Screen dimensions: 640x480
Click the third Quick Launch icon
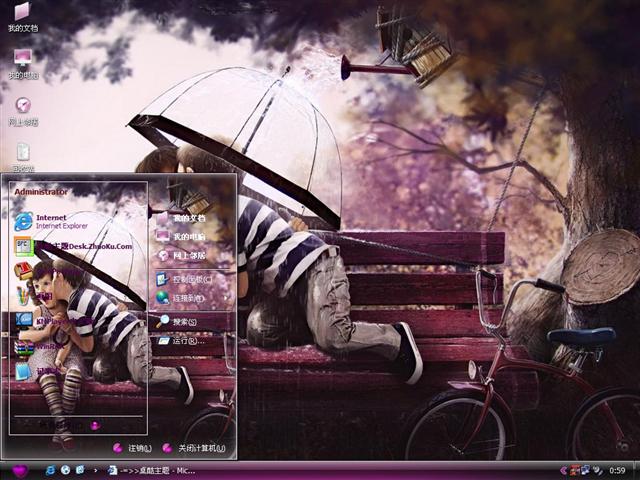(80, 470)
